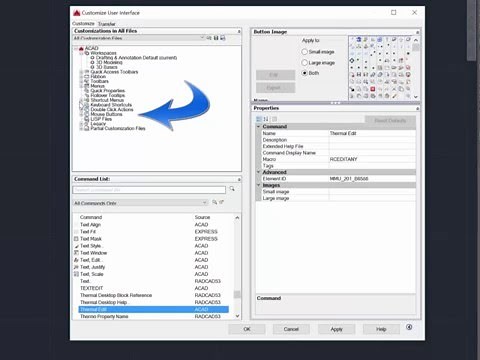Click the LISP Files node icon
The width and height of the screenshot is (480, 360).
point(87,119)
